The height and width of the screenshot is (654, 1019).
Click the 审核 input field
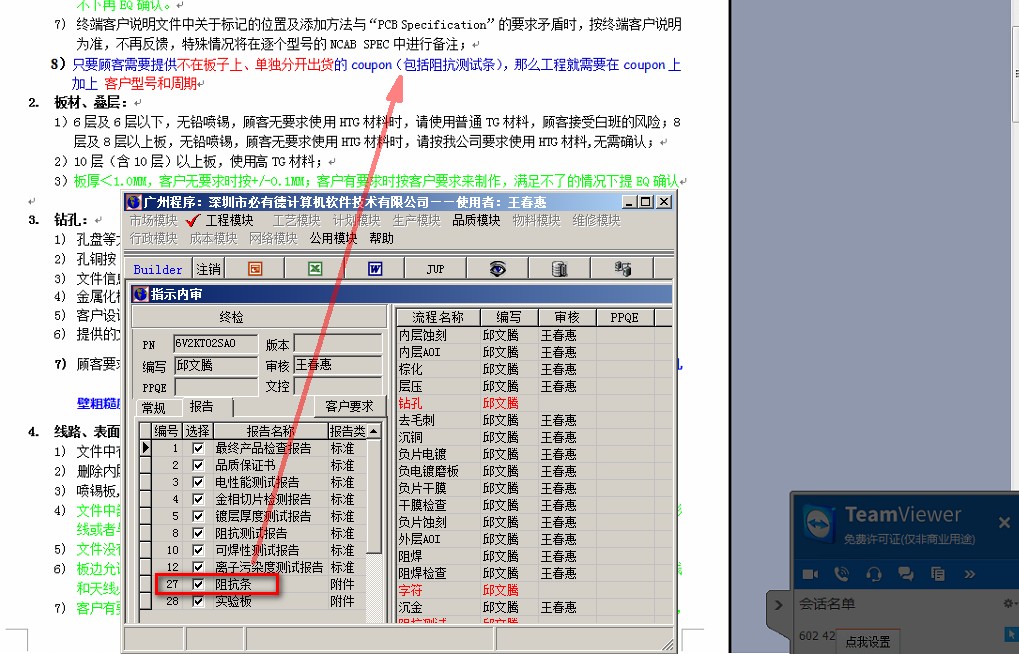tap(338, 365)
